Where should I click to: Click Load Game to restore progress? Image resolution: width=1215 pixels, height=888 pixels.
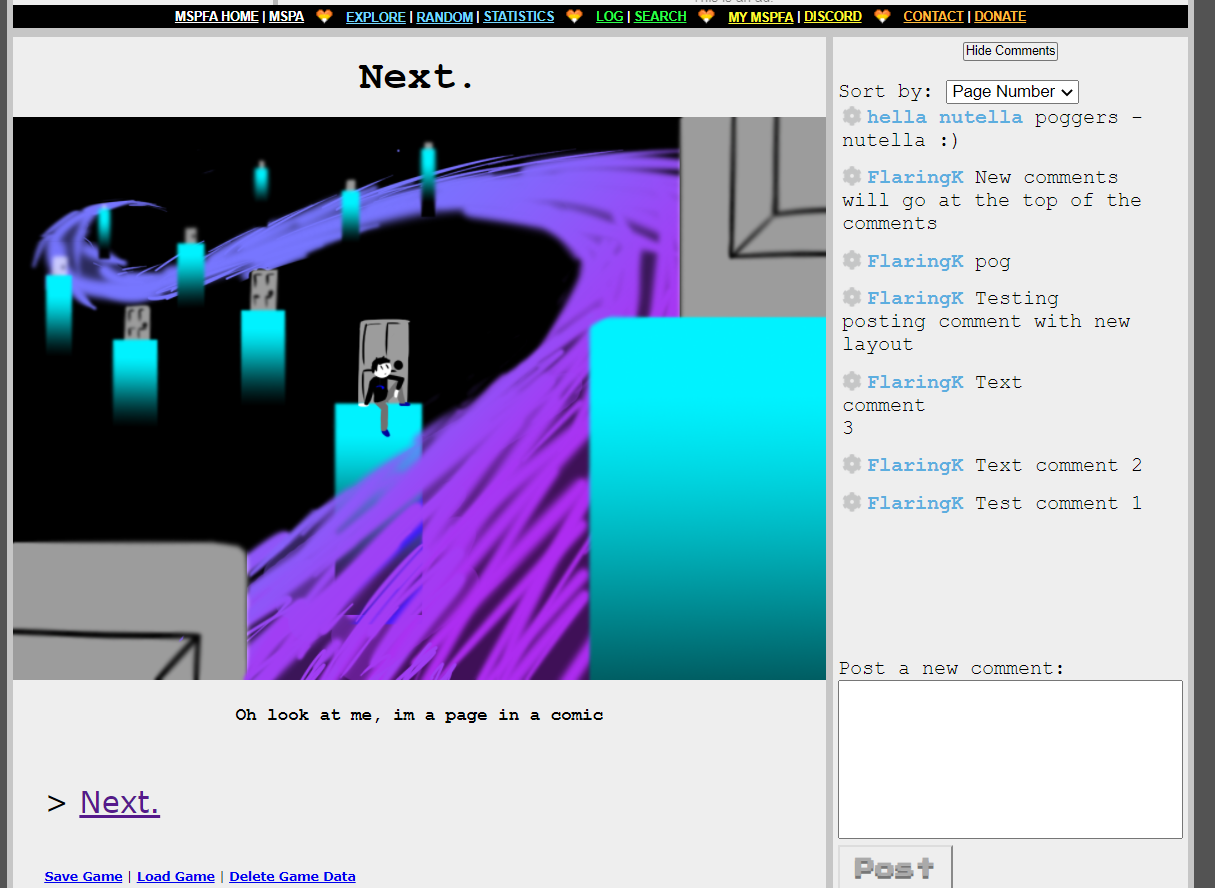coord(176,876)
